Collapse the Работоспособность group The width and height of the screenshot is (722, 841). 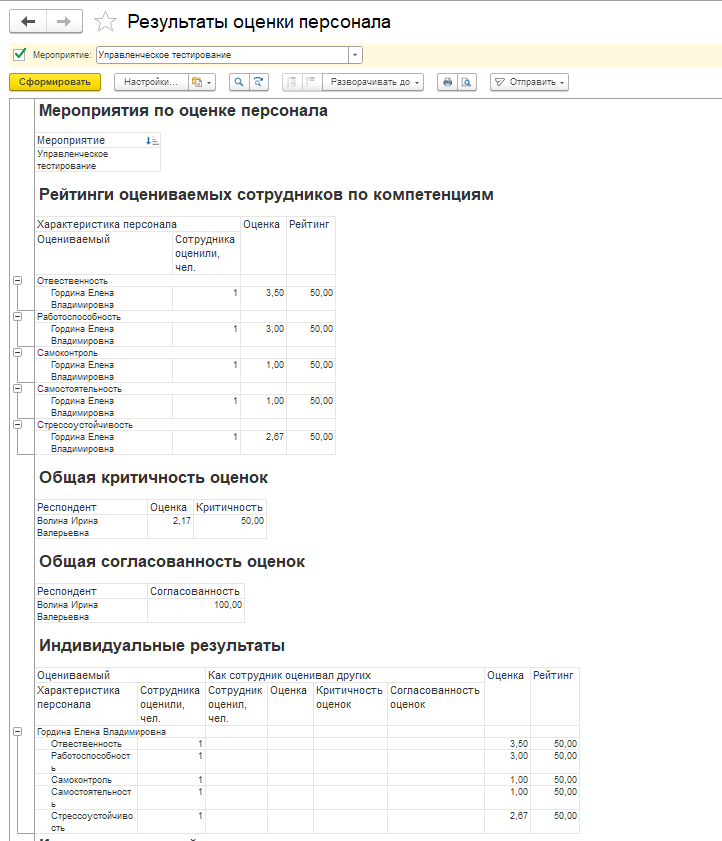click(x=18, y=316)
